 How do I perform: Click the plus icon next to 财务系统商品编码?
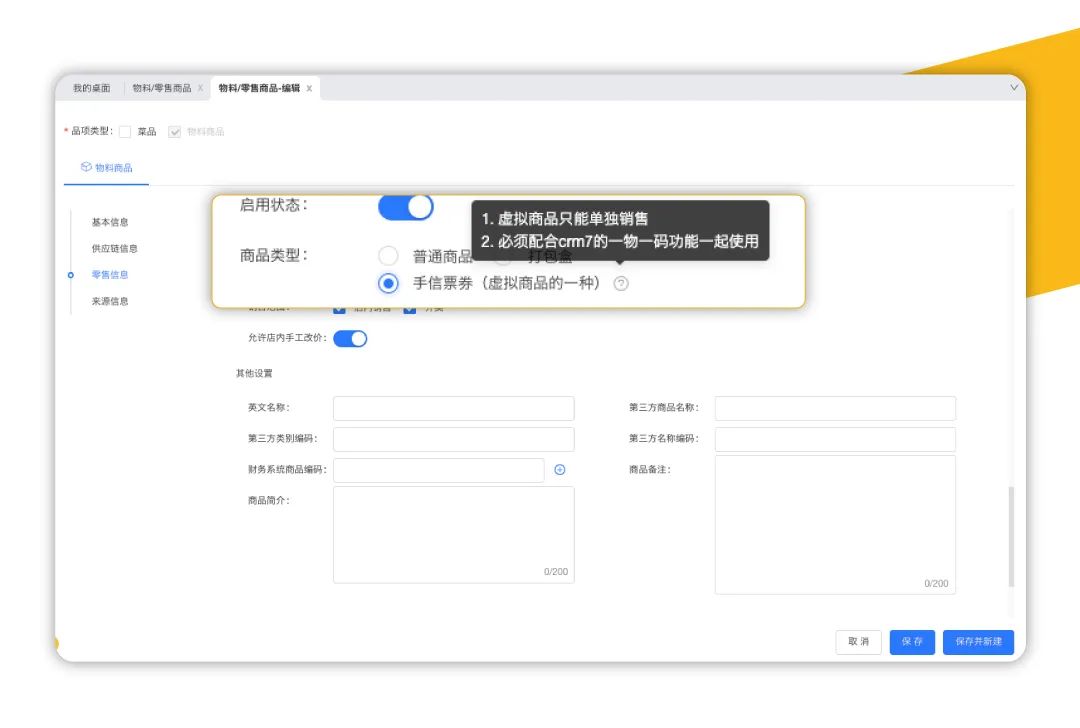tap(560, 470)
